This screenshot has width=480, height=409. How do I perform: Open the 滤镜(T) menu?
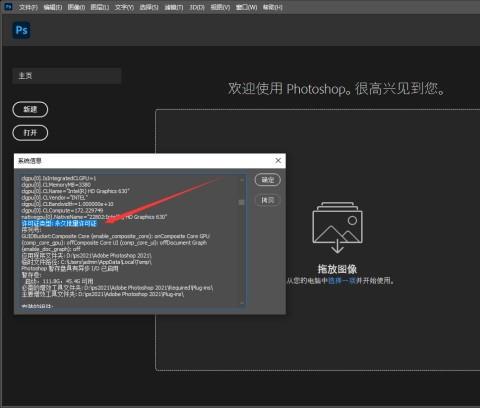(173, 7)
